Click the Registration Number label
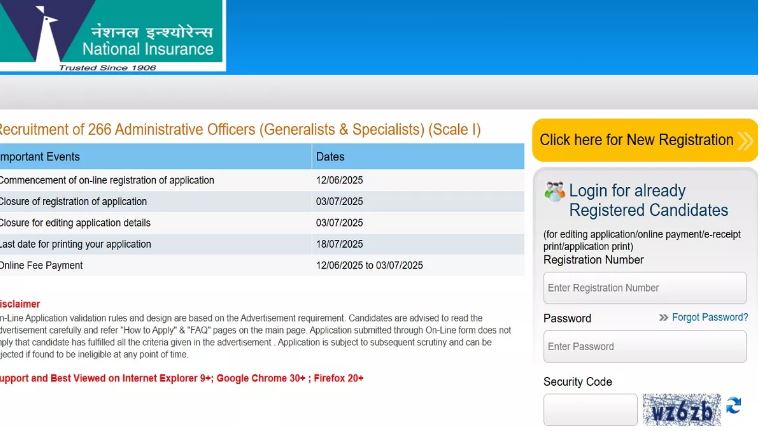This screenshot has width=763, height=431. [593, 260]
